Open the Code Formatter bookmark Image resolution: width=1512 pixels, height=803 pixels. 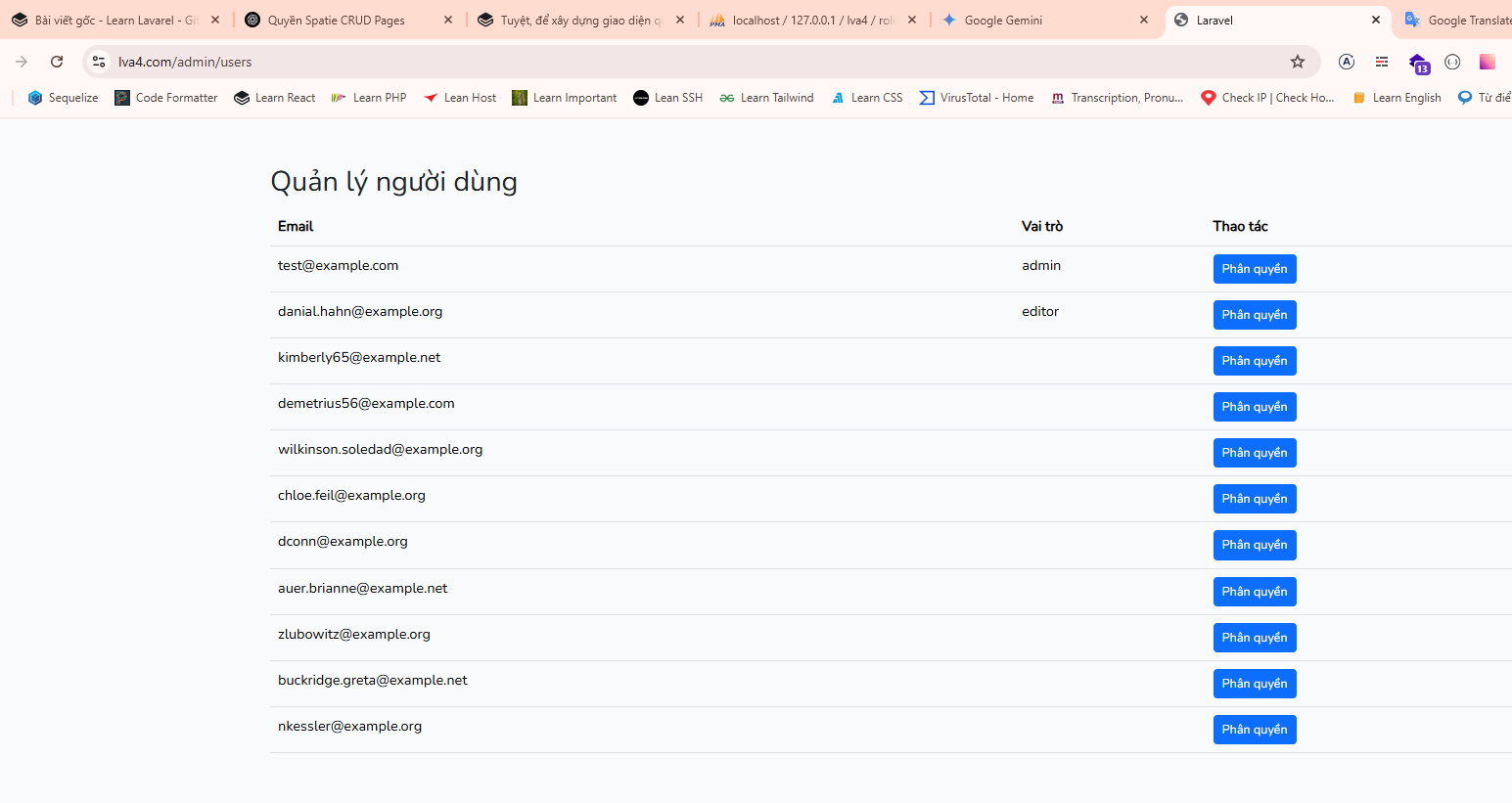coord(166,98)
